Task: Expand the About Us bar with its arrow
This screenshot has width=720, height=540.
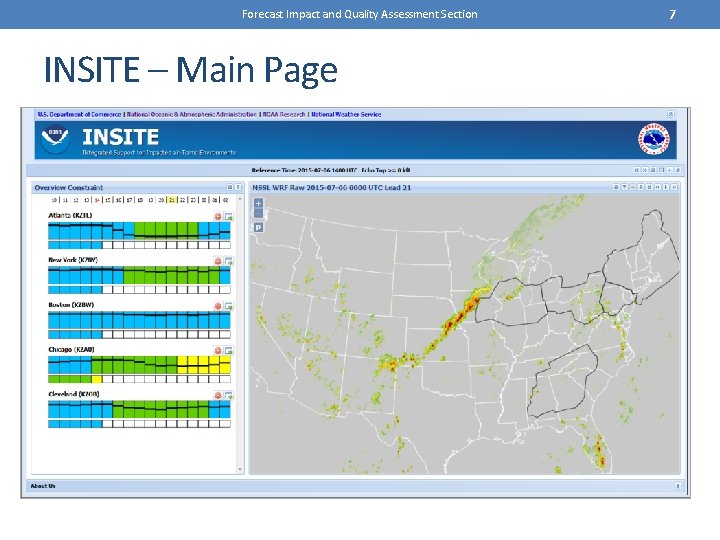Action: 678,486
